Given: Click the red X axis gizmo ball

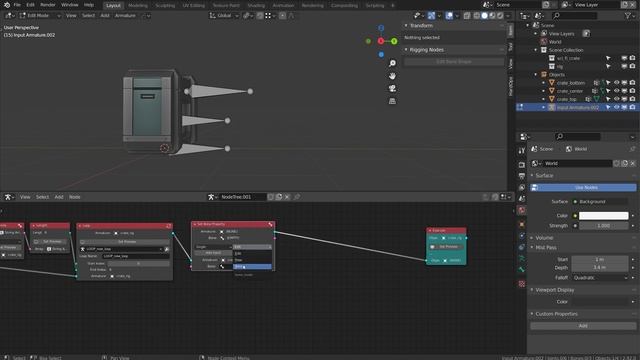Looking at the screenshot, I should (x=381, y=41).
